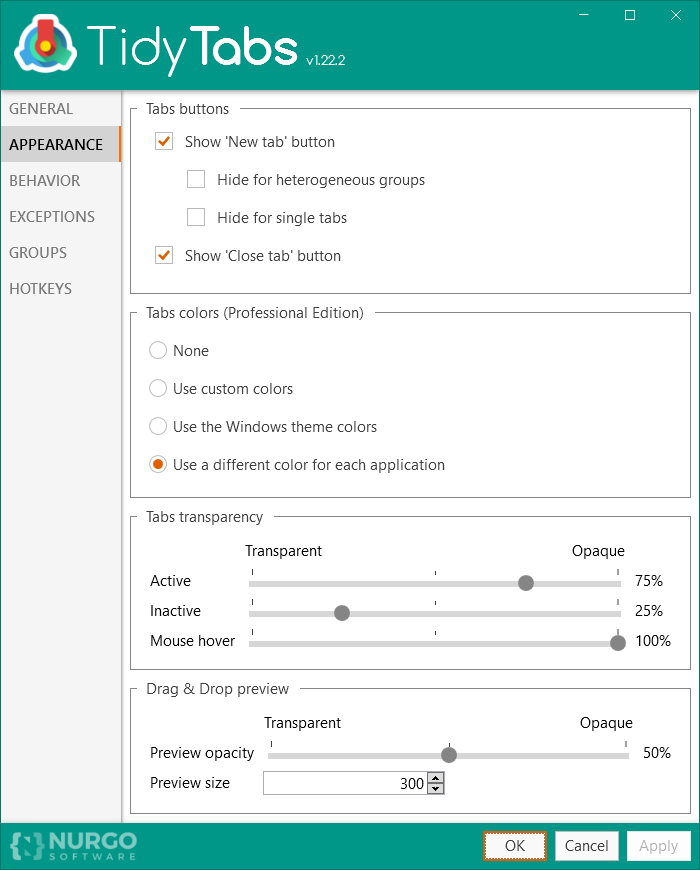Go to the GROUPS section

click(x=60, y=252)
